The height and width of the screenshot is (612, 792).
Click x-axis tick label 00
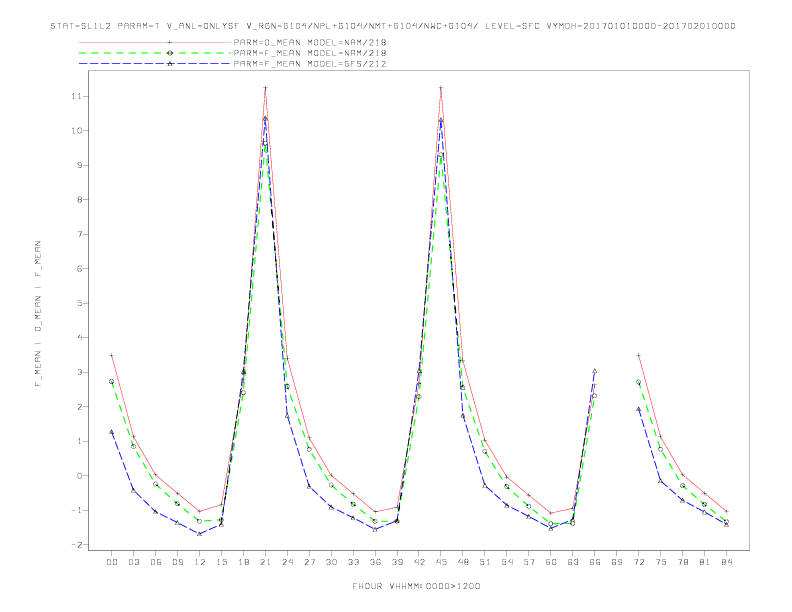(112, 562)
